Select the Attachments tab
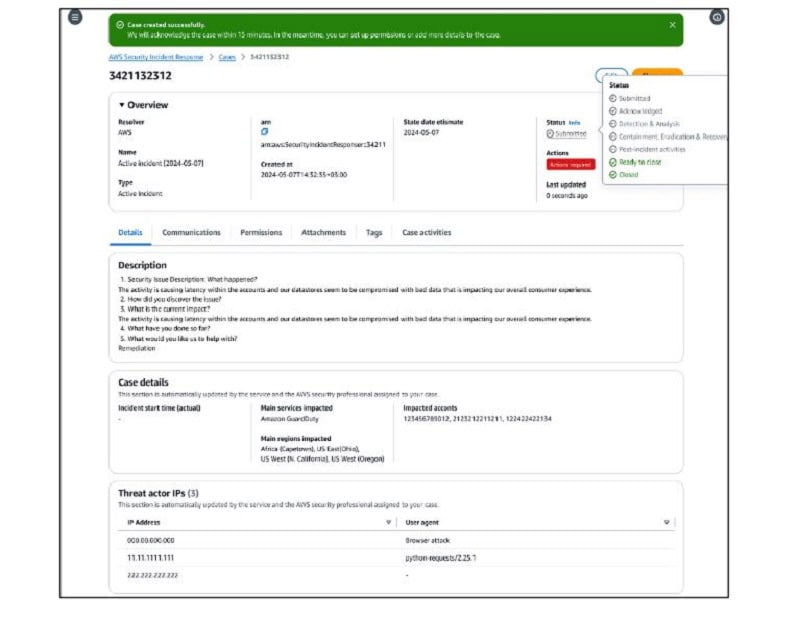The image size is (800, 620). (x=323, y=233)
